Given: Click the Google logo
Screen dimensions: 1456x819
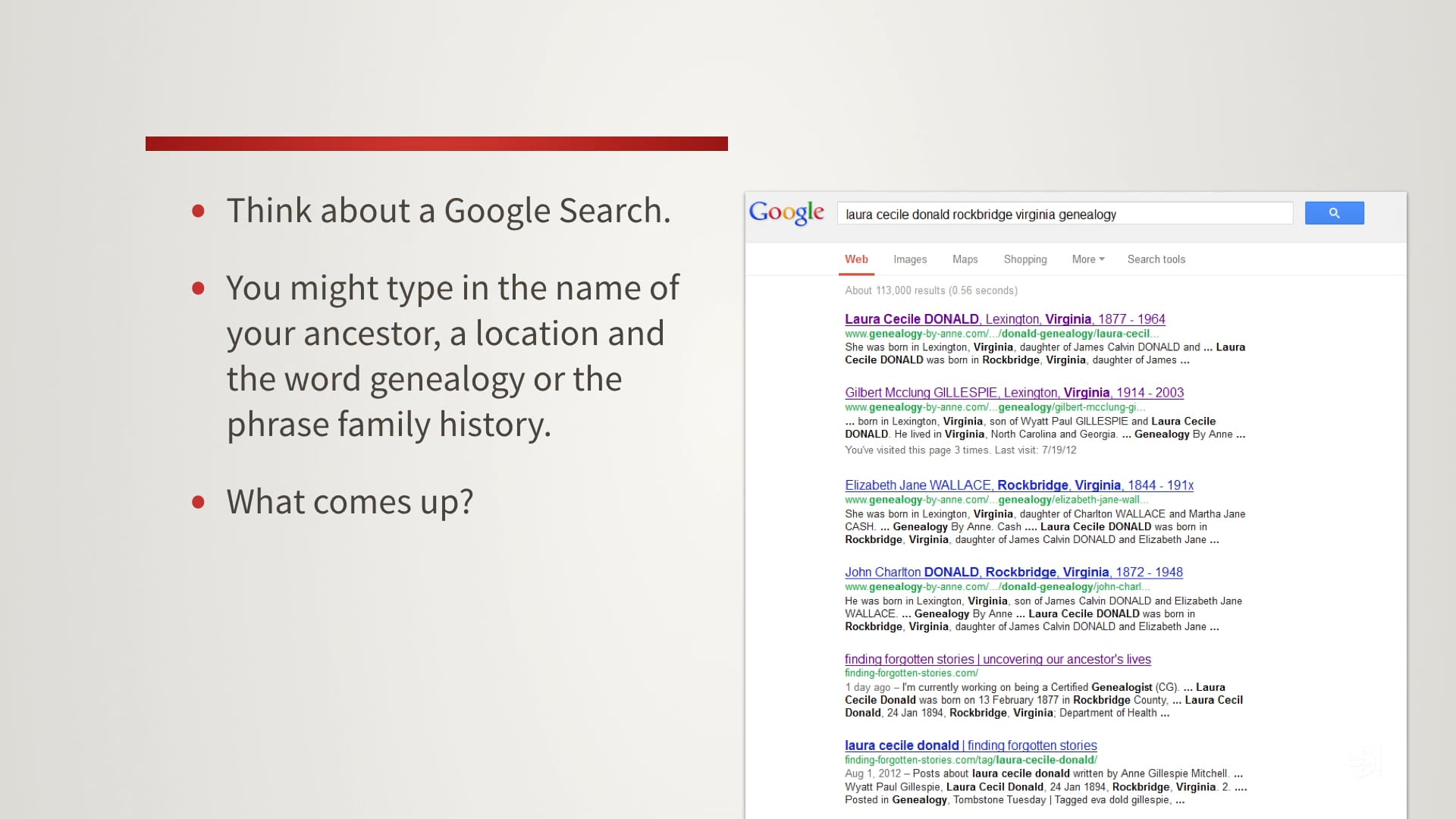Looking at the screenshot, I should [x=786, y=213].
